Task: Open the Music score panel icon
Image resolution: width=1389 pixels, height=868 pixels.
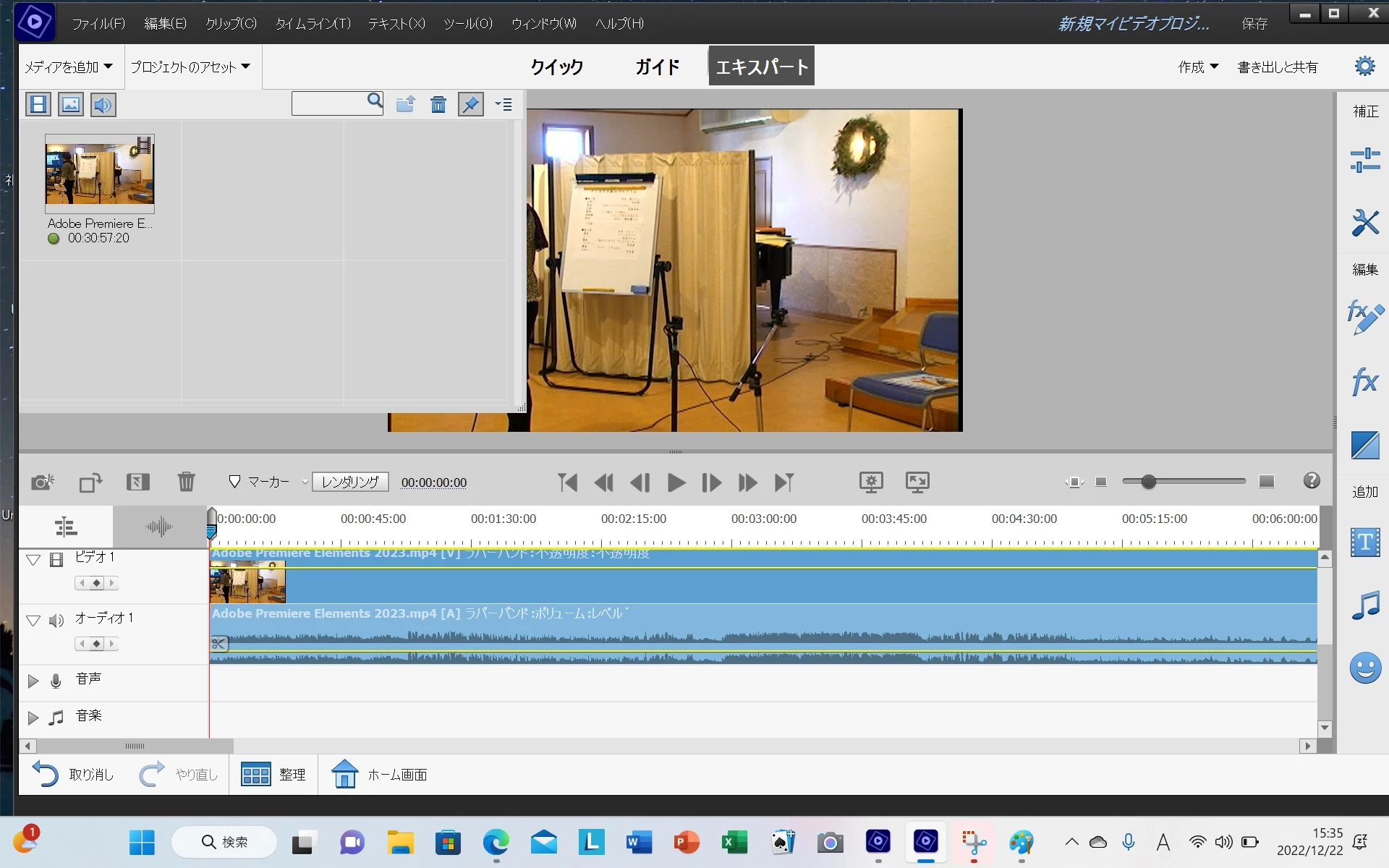Action: [x=1364, y=605]
